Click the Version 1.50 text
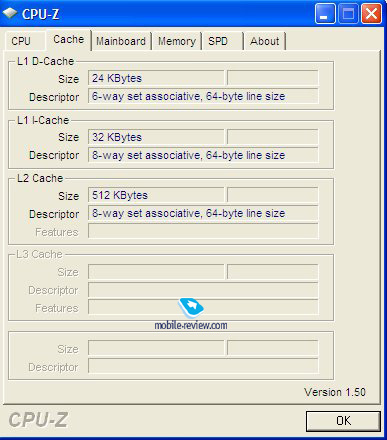The image size is (387, 440). [335, 392]
